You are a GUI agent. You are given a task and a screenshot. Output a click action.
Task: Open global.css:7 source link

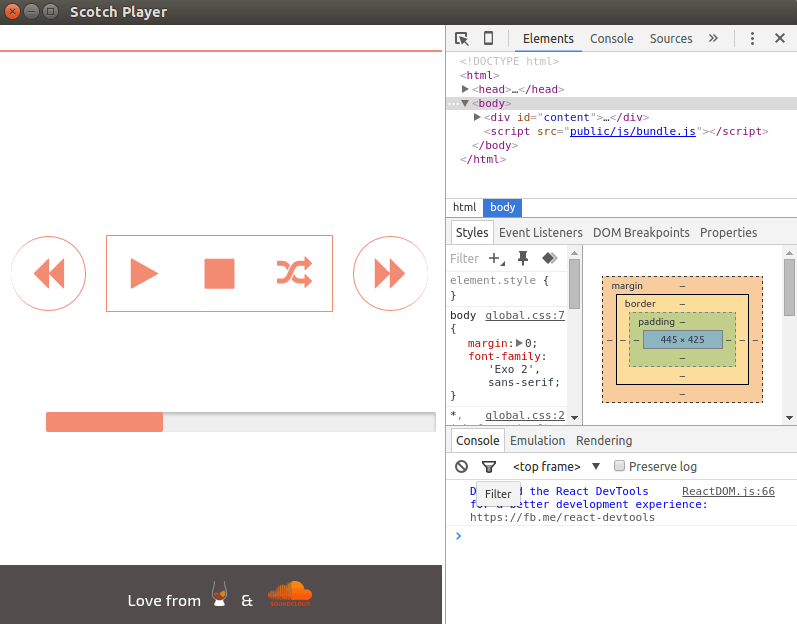pos(525,315)
